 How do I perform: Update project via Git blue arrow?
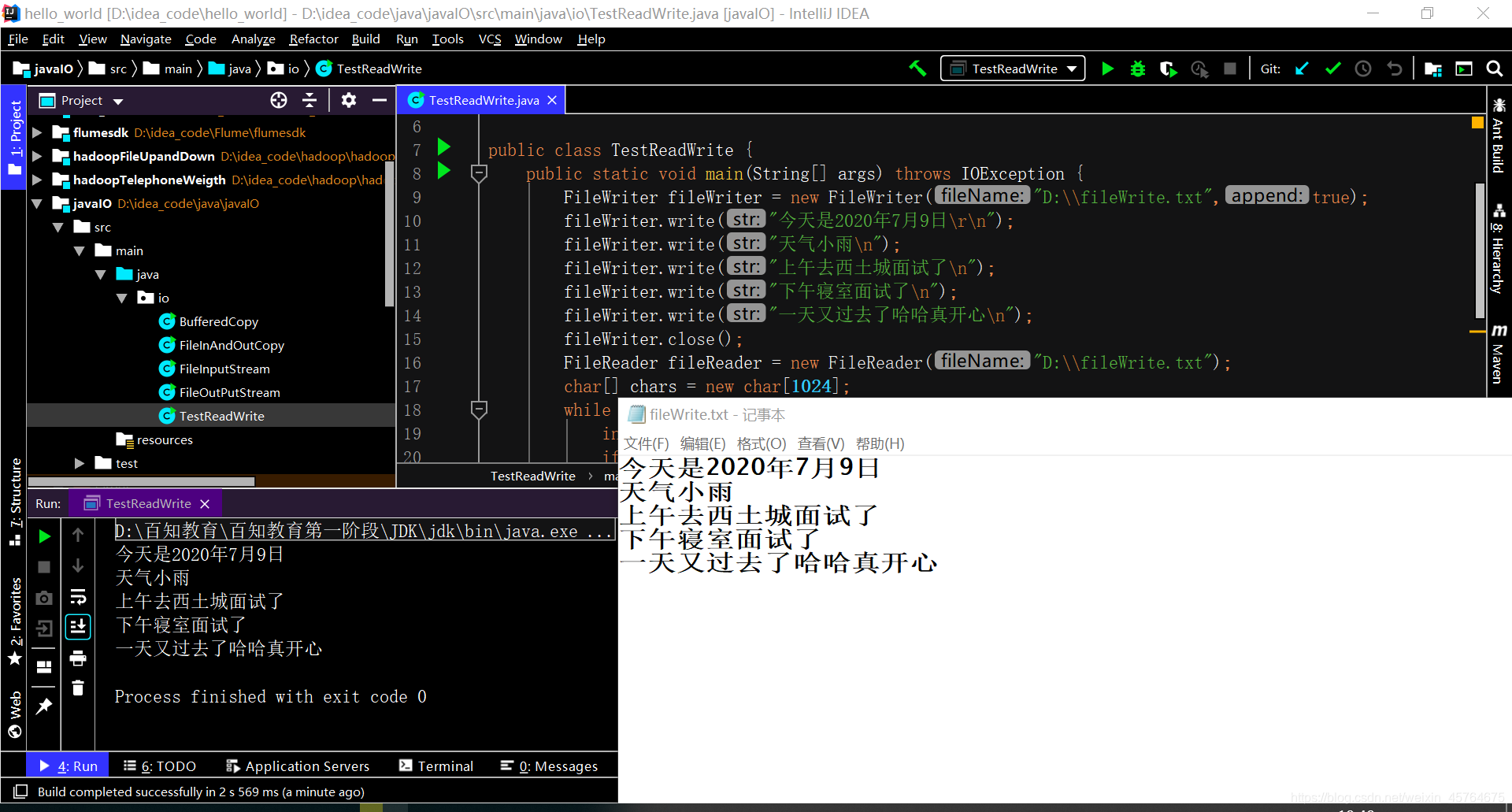pos(1302,69)
